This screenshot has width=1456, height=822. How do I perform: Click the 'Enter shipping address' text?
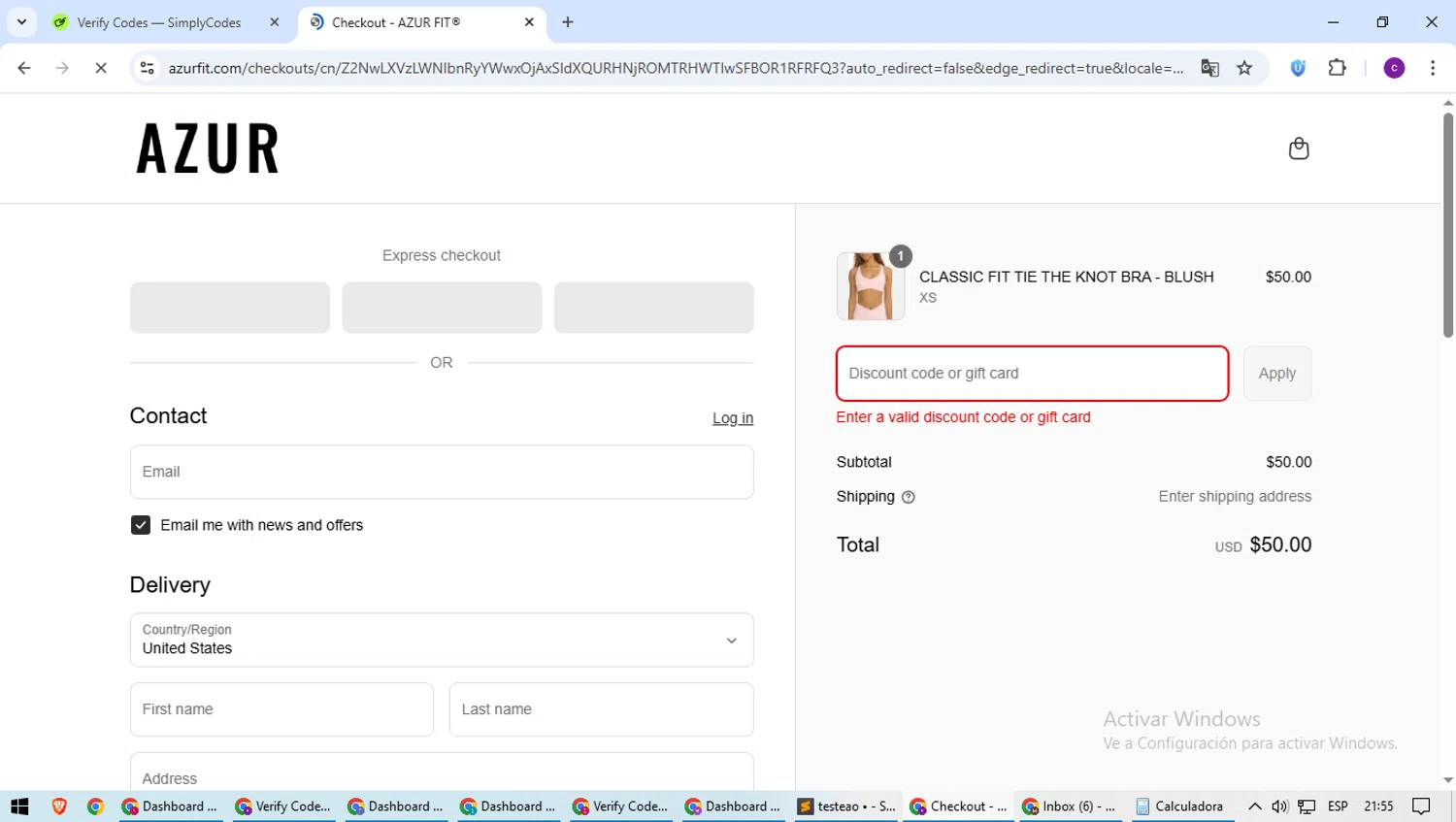[x=1235, y=497]
